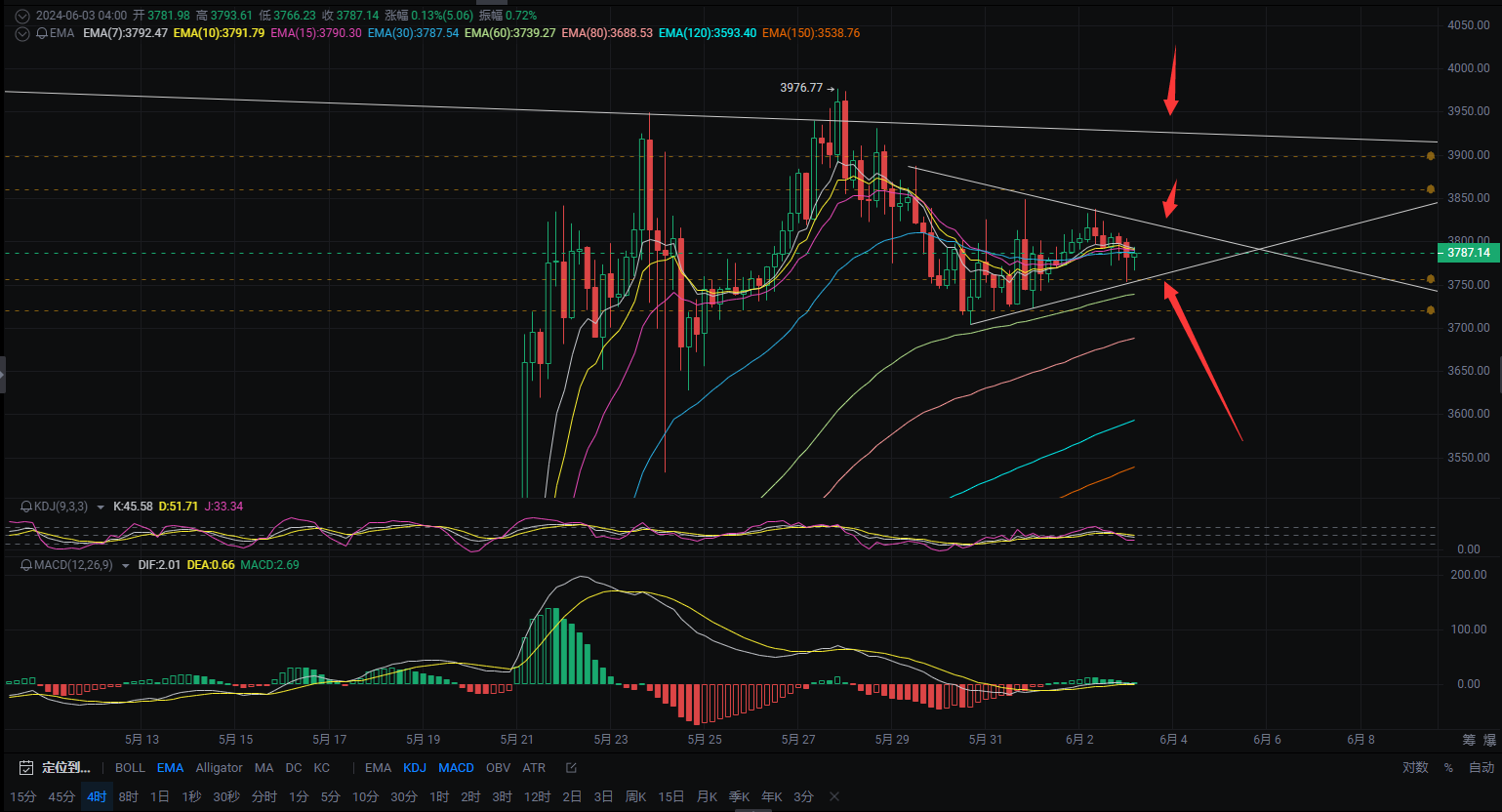Open the 筹 chip distribution button
Viewport: 1502px width, 812px height.
[x=1469, y=740]
